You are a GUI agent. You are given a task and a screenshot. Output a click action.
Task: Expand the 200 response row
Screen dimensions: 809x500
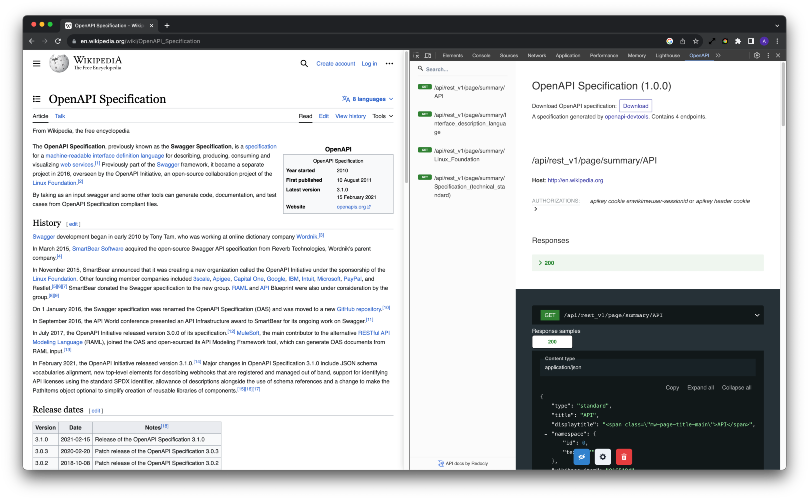648,263
